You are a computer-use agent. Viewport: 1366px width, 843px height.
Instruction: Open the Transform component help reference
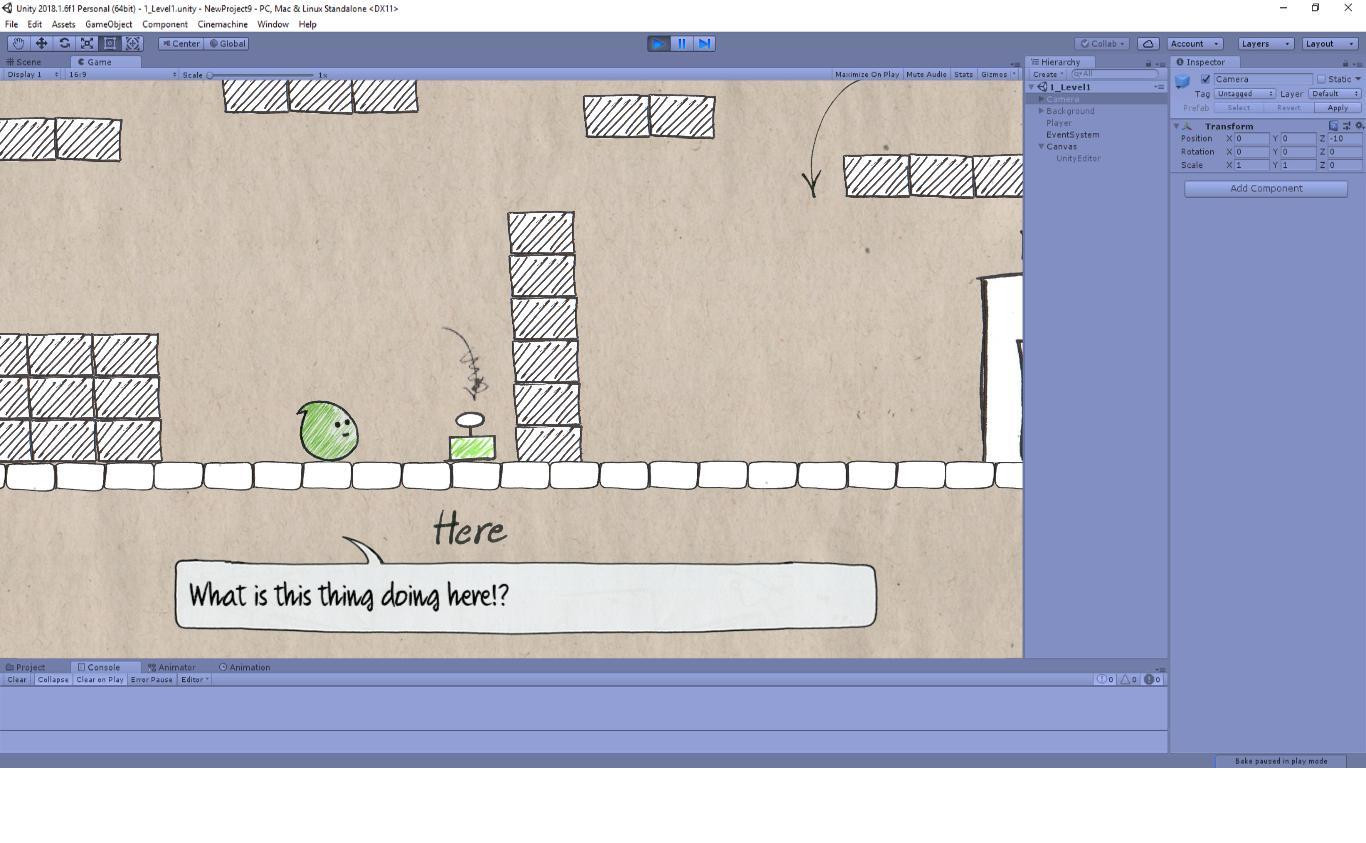[1334, 126]
